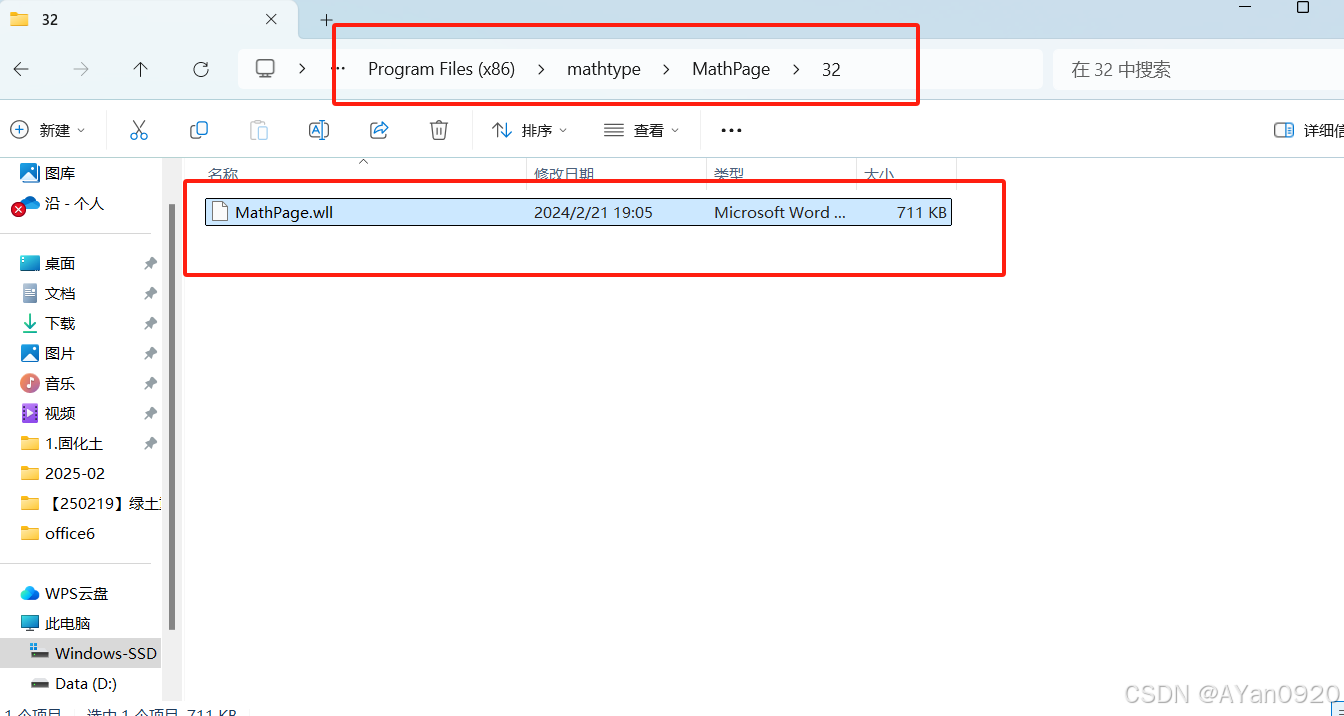Navigate to MathPage breadcrumb

731,69
